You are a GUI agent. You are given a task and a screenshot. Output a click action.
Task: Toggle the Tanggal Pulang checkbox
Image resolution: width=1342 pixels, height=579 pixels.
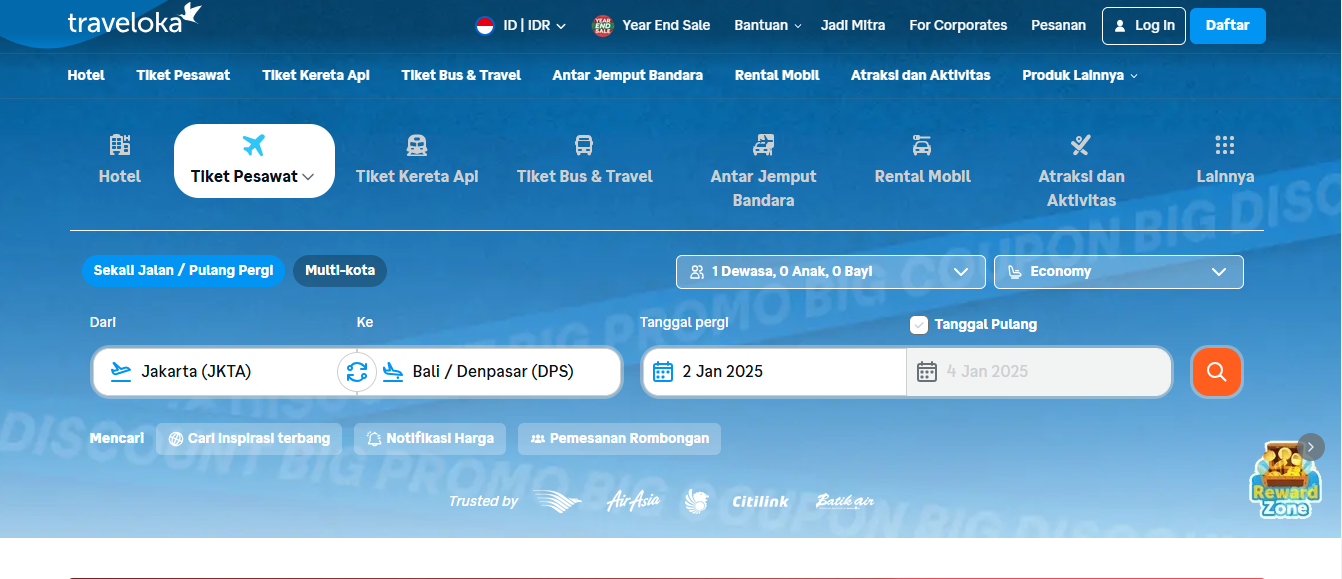point(919,325)
